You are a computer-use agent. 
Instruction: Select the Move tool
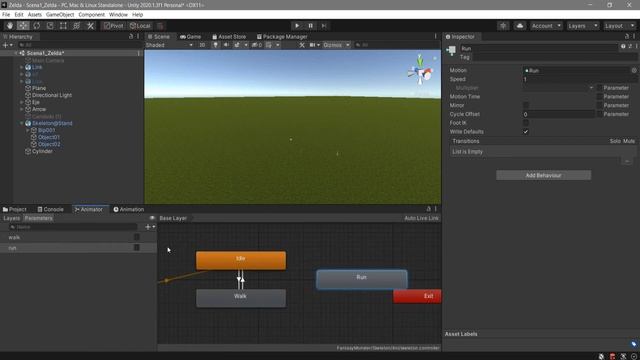click(x=23, y=26)
